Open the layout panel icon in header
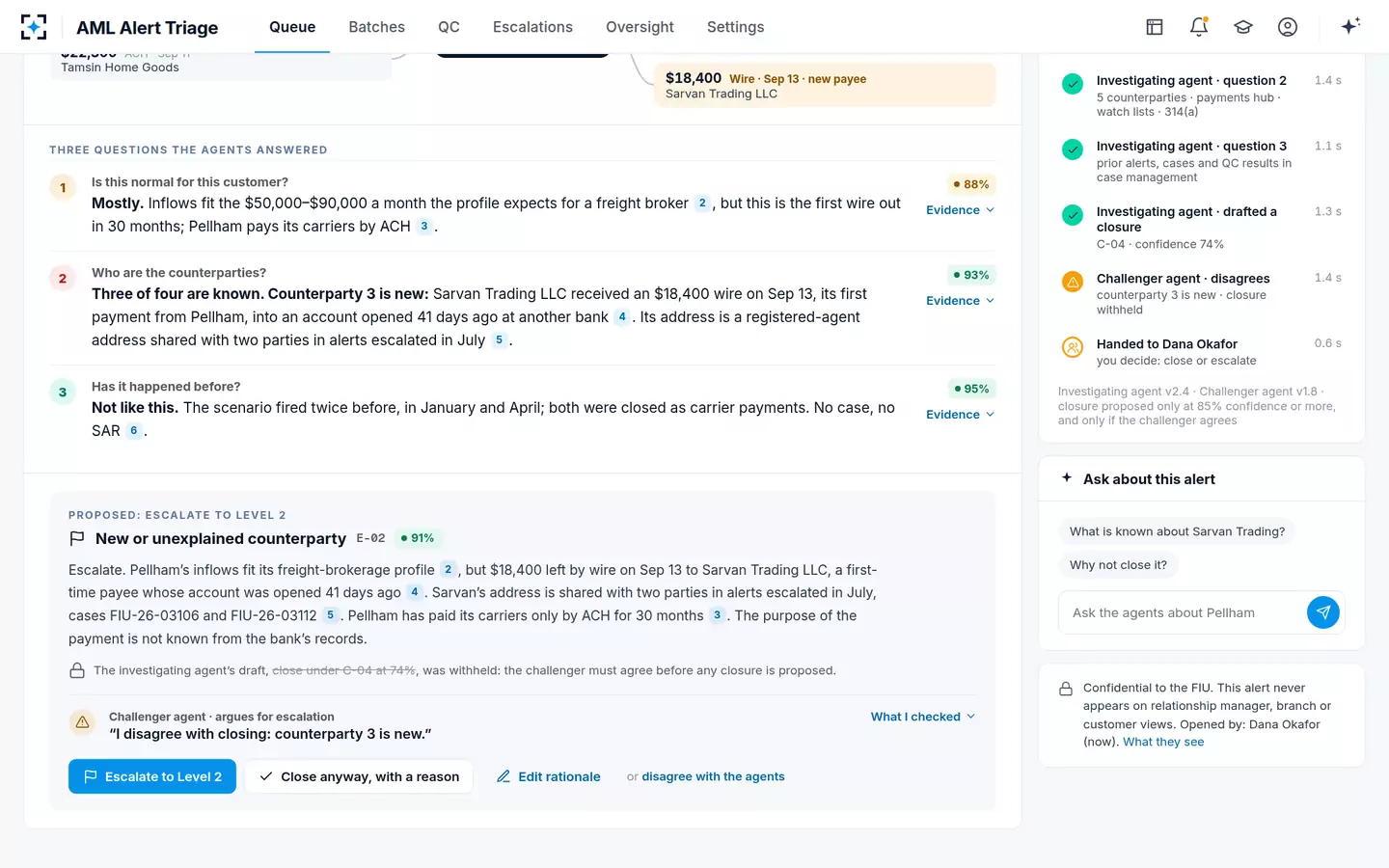The image size is (1389, 868). [x=1155, y=27]
